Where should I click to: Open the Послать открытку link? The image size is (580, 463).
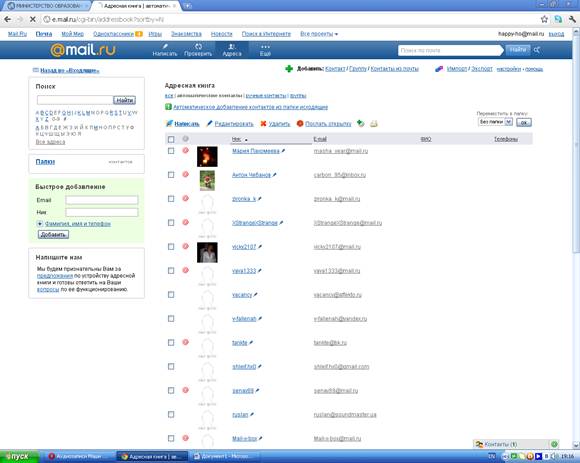click(x=328, y=124)
